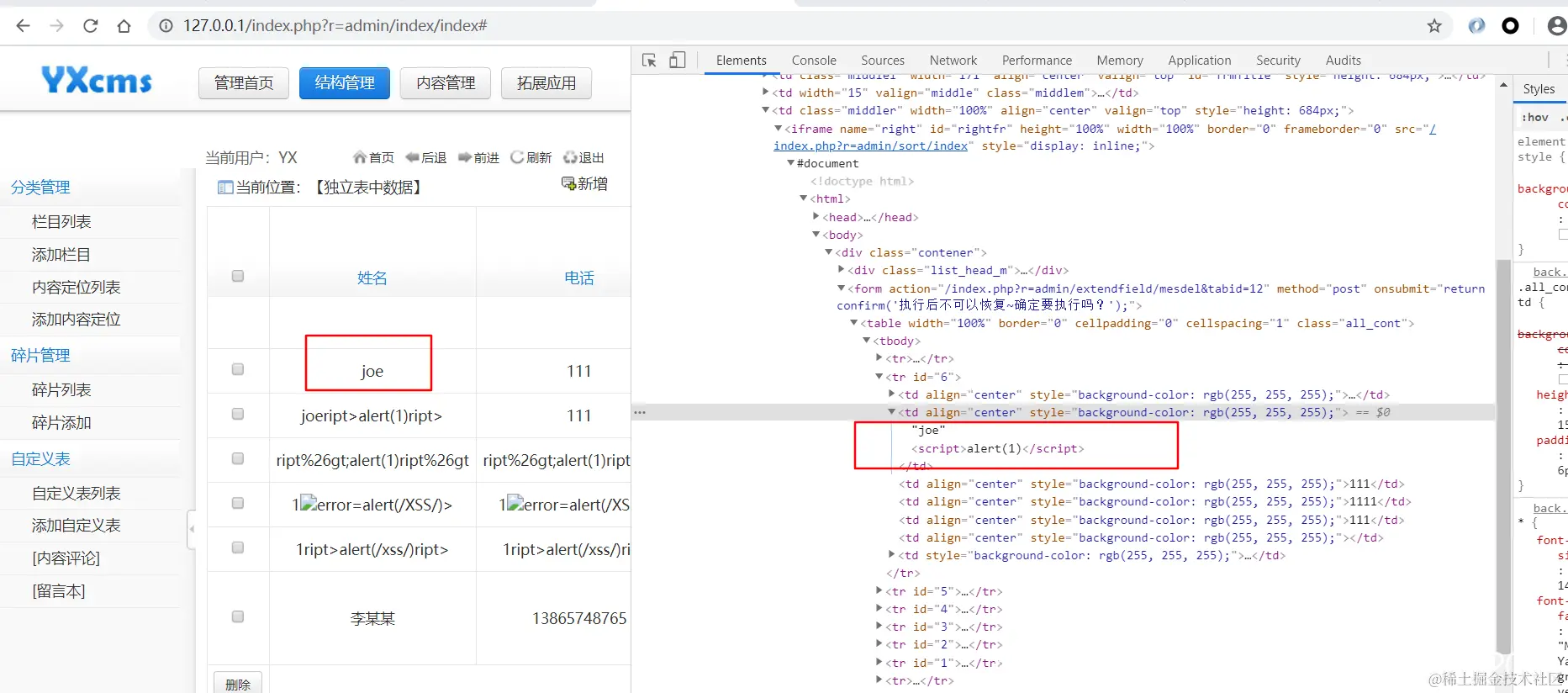Click the 刷新 refresh icon link
The height and width of the screenshot is (693, 1568).
click(531, 157)
